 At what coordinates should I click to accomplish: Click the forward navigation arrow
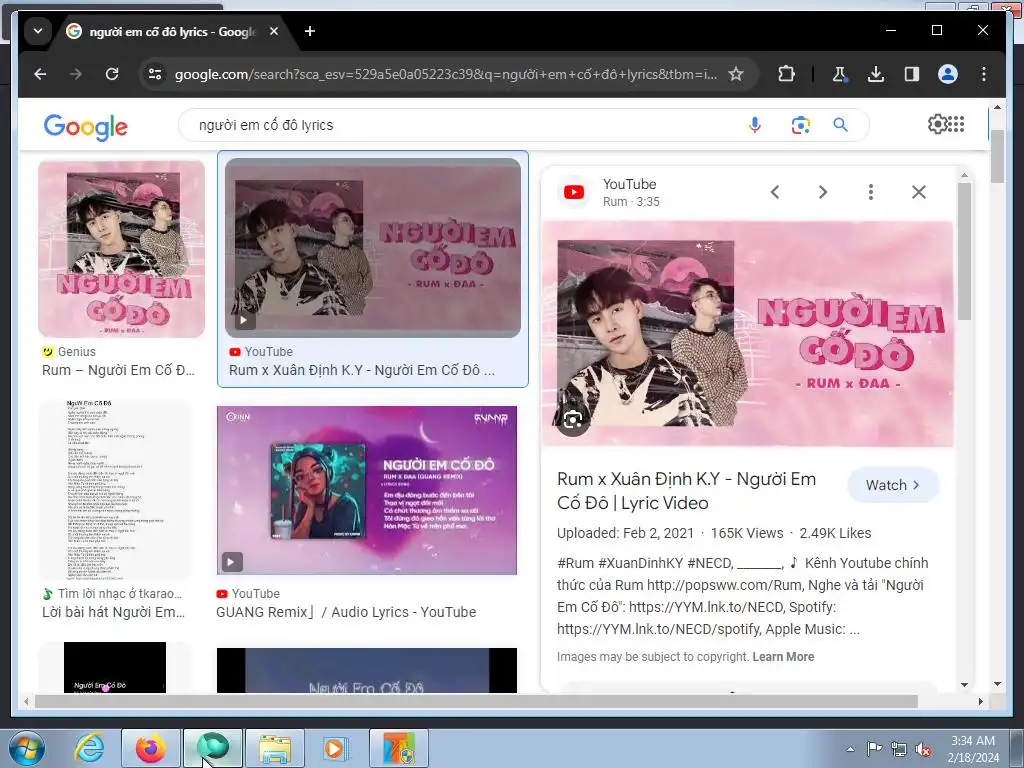pyautogui.click(x=76, y=74)
